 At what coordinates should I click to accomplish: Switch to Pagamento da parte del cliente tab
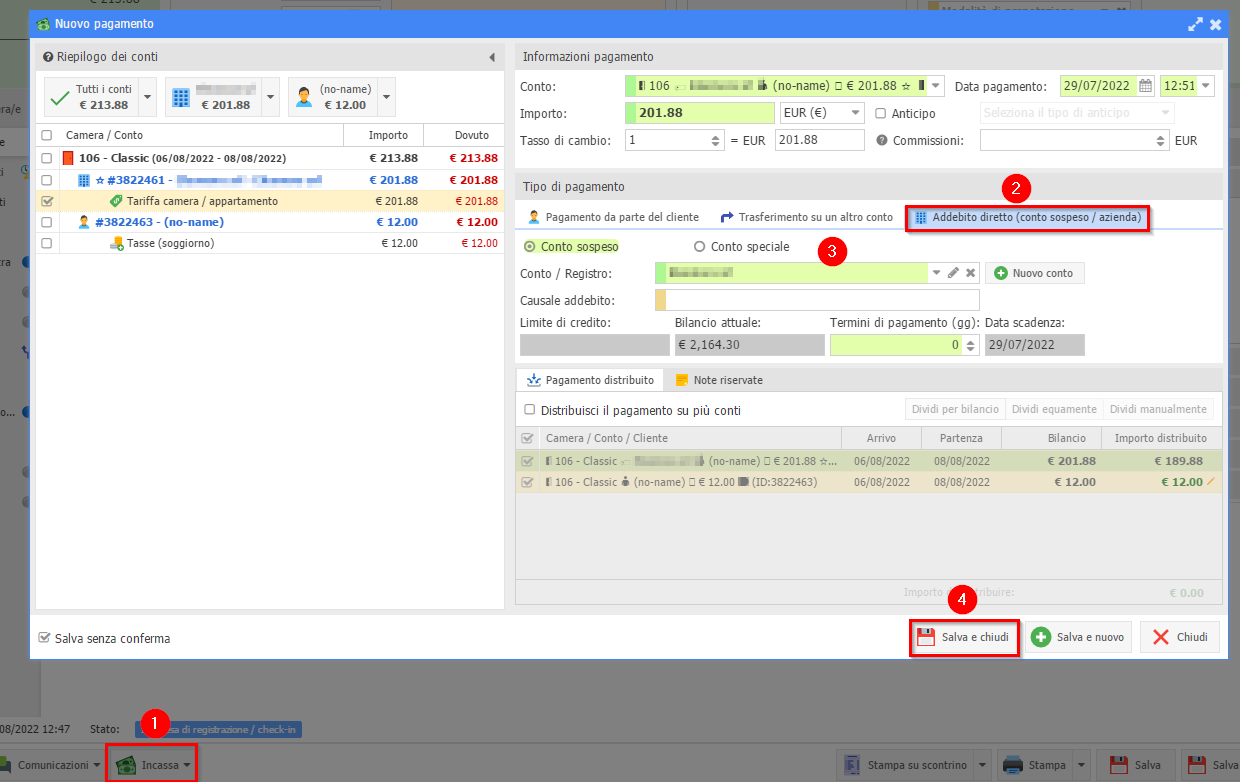[613, 217]
